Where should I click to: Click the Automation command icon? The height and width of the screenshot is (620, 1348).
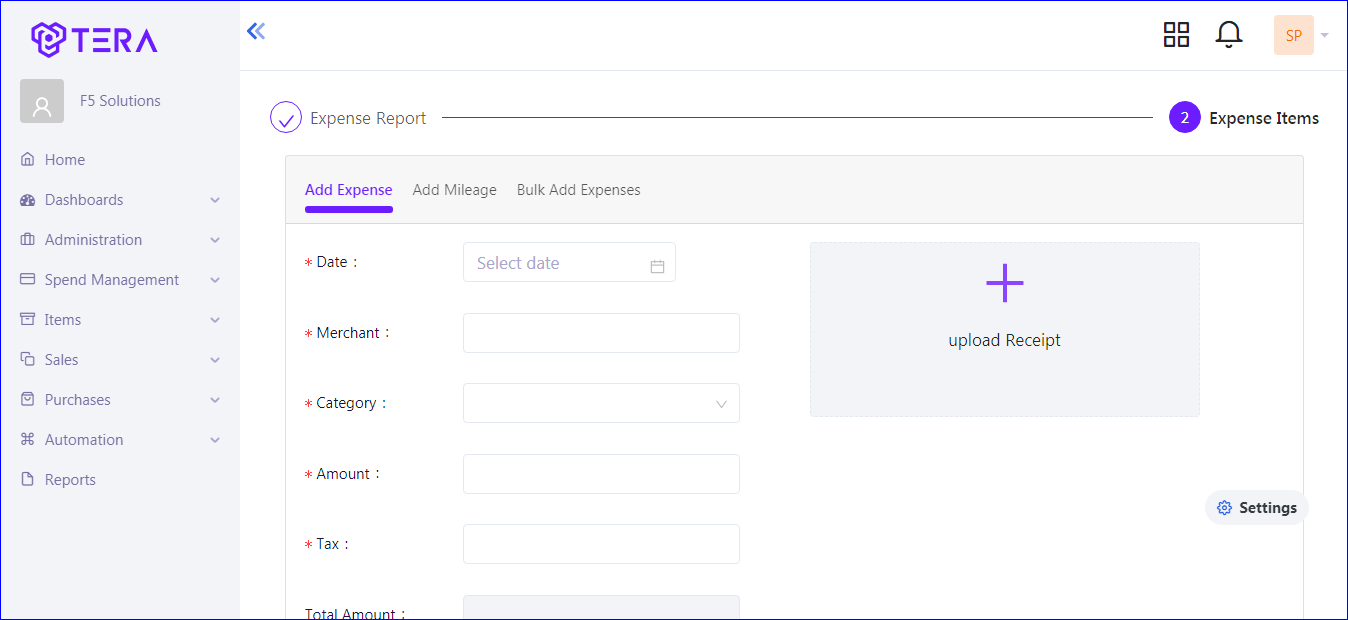click(x=27, y=440)
